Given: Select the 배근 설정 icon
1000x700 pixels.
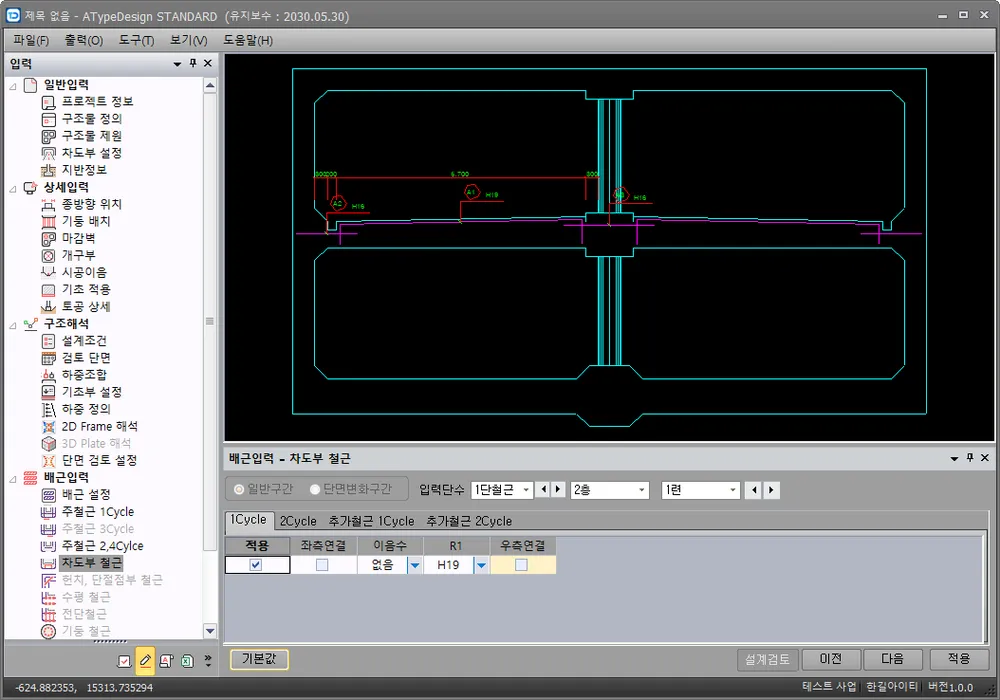Looking at the screenshot, I should pos(48,495).
